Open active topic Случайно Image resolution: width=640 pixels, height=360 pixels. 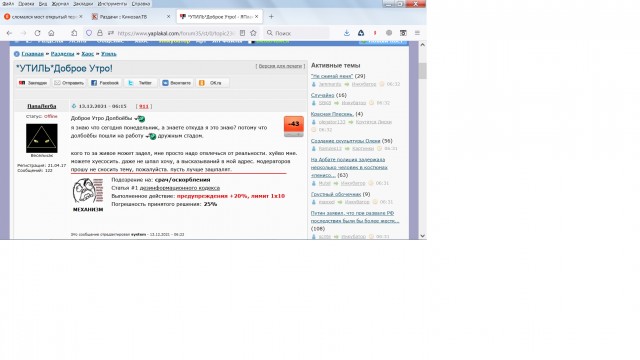(322, 95)
